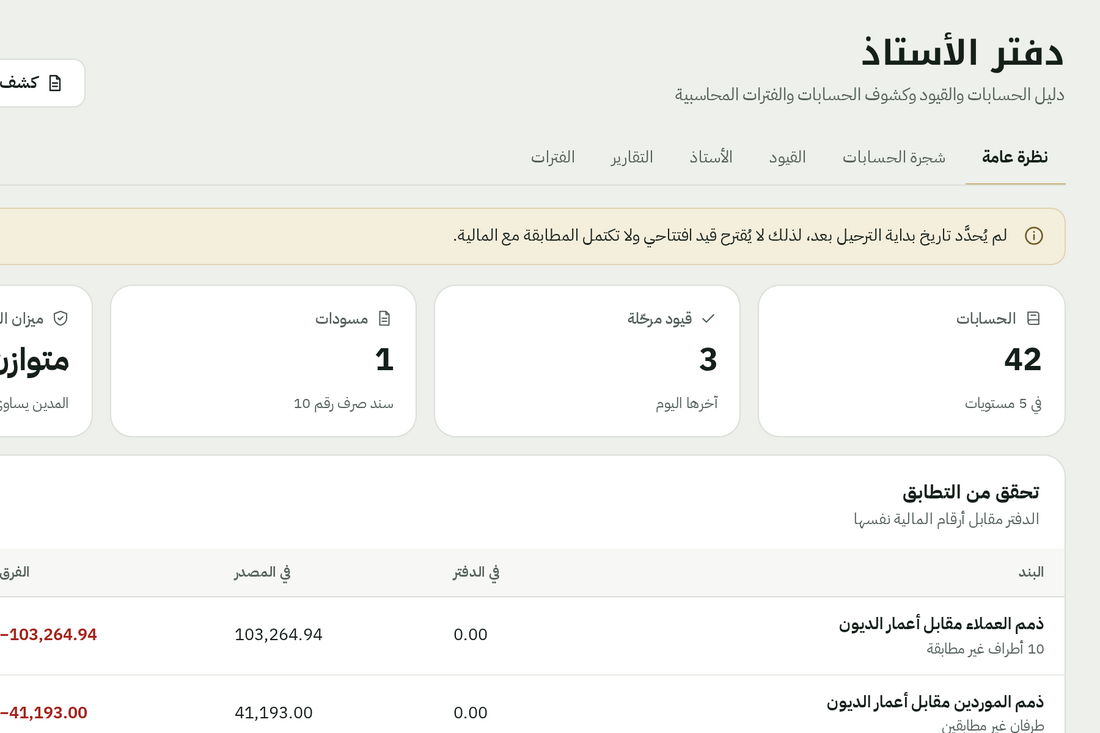Click the text آخرها اليوم

pyautogui.click(x=686, y=404)
